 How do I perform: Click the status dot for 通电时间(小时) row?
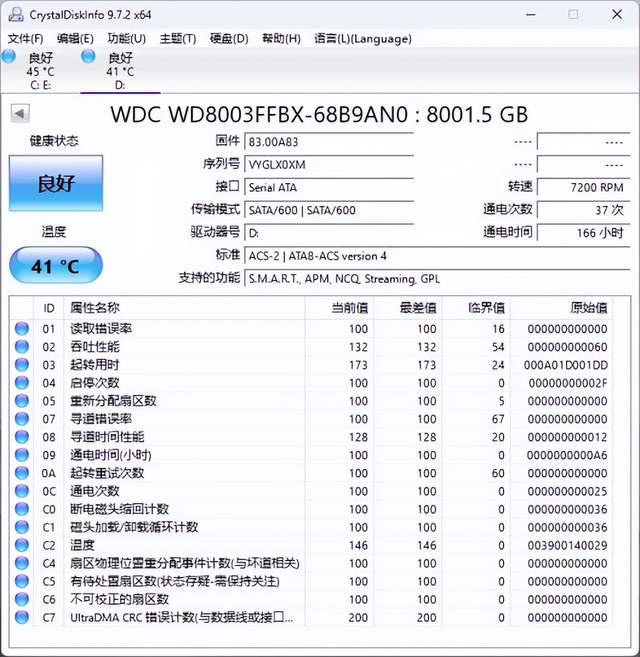click(x=22, y=455)
